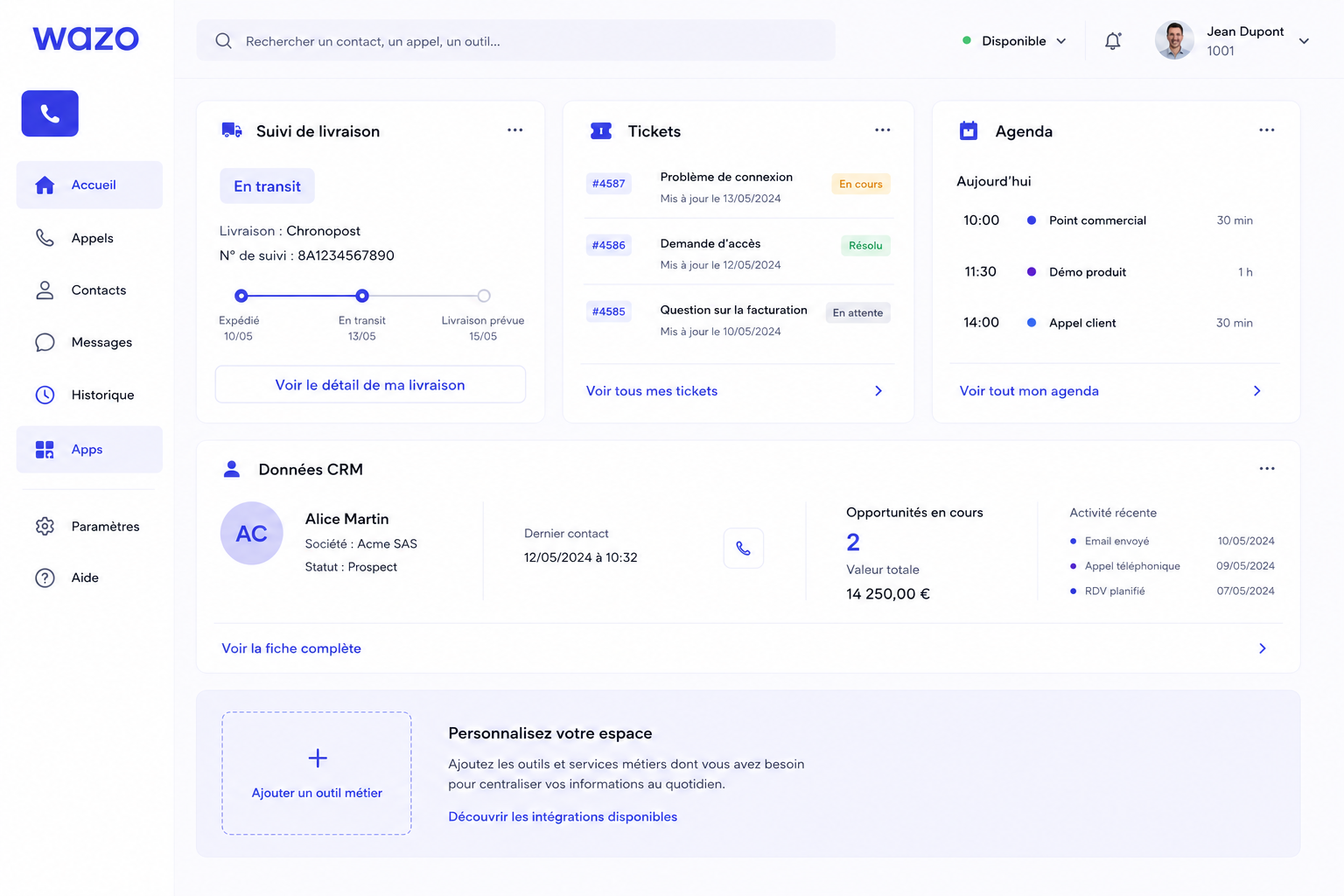The image size is (1344, 896).
Task: Click the search magnifier icon
Action: [x=223, y=41]
